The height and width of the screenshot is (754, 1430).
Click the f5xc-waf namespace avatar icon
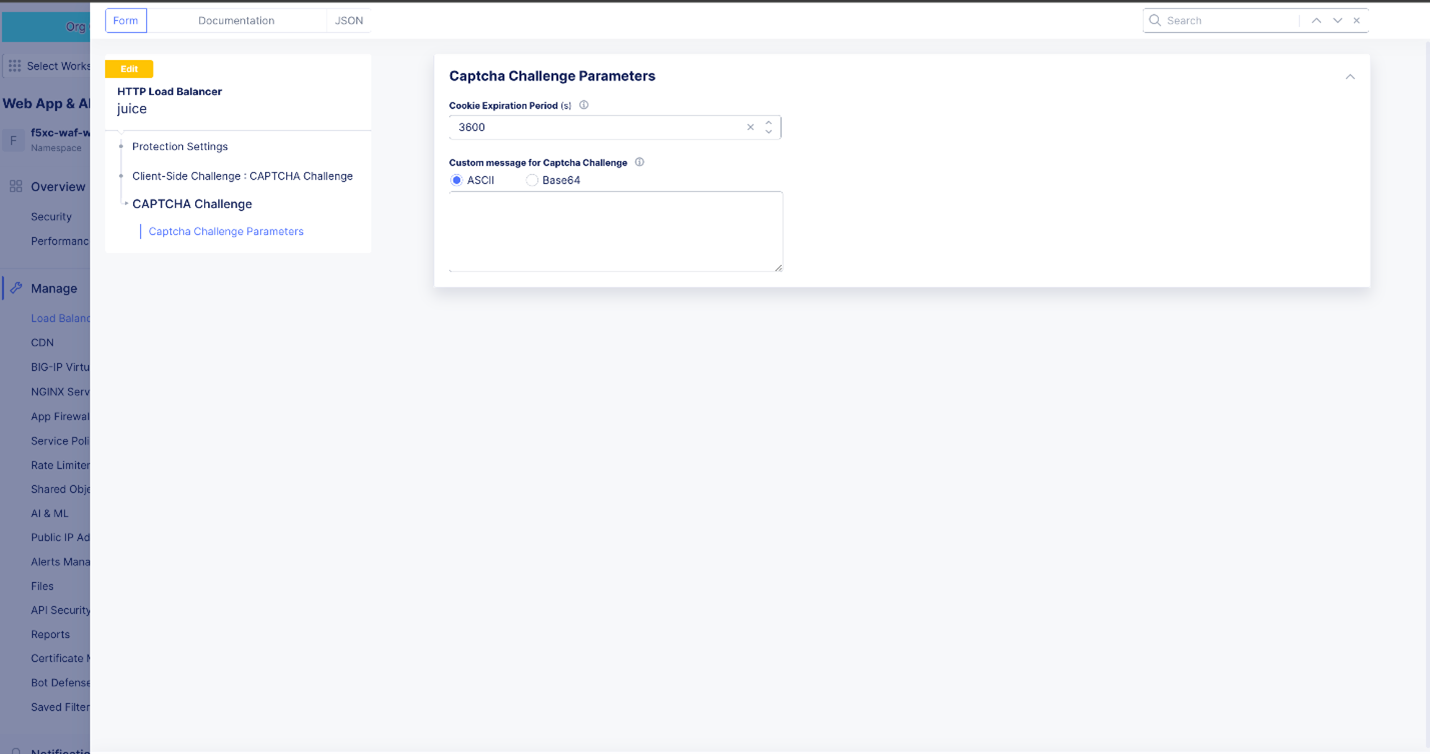pos(14,139)
